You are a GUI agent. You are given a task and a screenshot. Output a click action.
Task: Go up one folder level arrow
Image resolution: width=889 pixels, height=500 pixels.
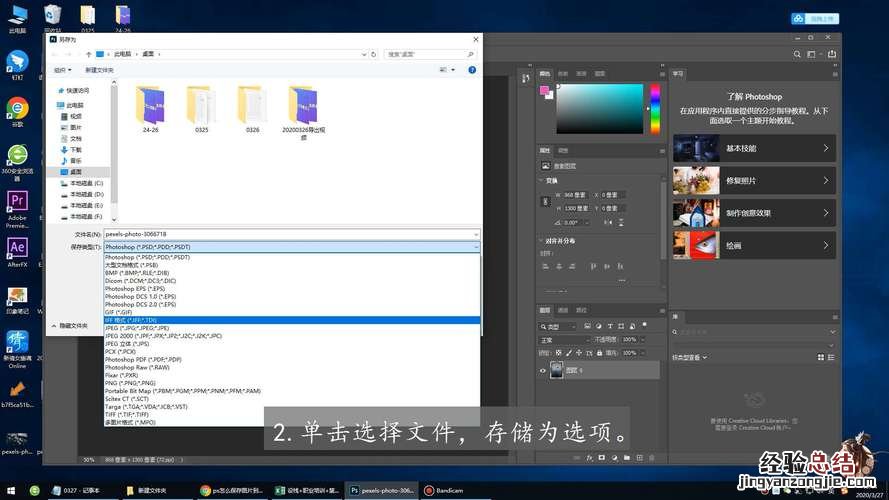[x=89, y=54]
